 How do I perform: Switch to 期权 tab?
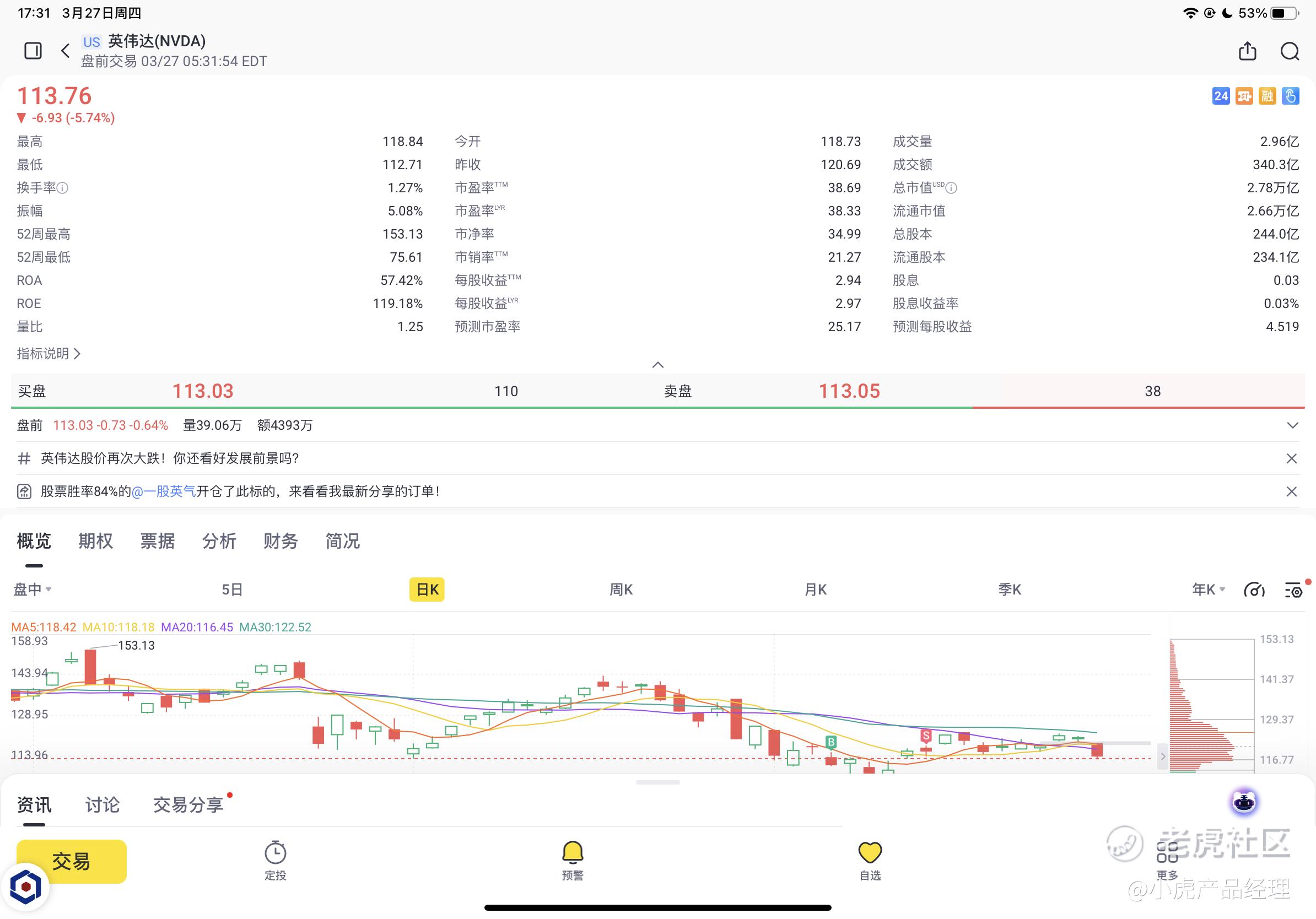[96, 541]
